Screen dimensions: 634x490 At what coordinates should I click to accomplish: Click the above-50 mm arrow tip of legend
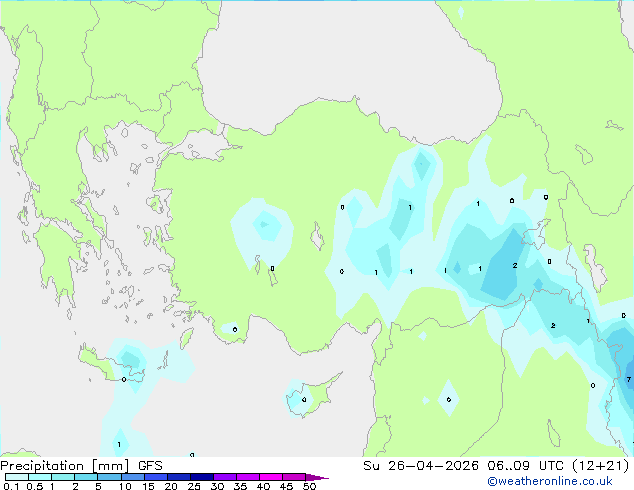click(317, 477)
